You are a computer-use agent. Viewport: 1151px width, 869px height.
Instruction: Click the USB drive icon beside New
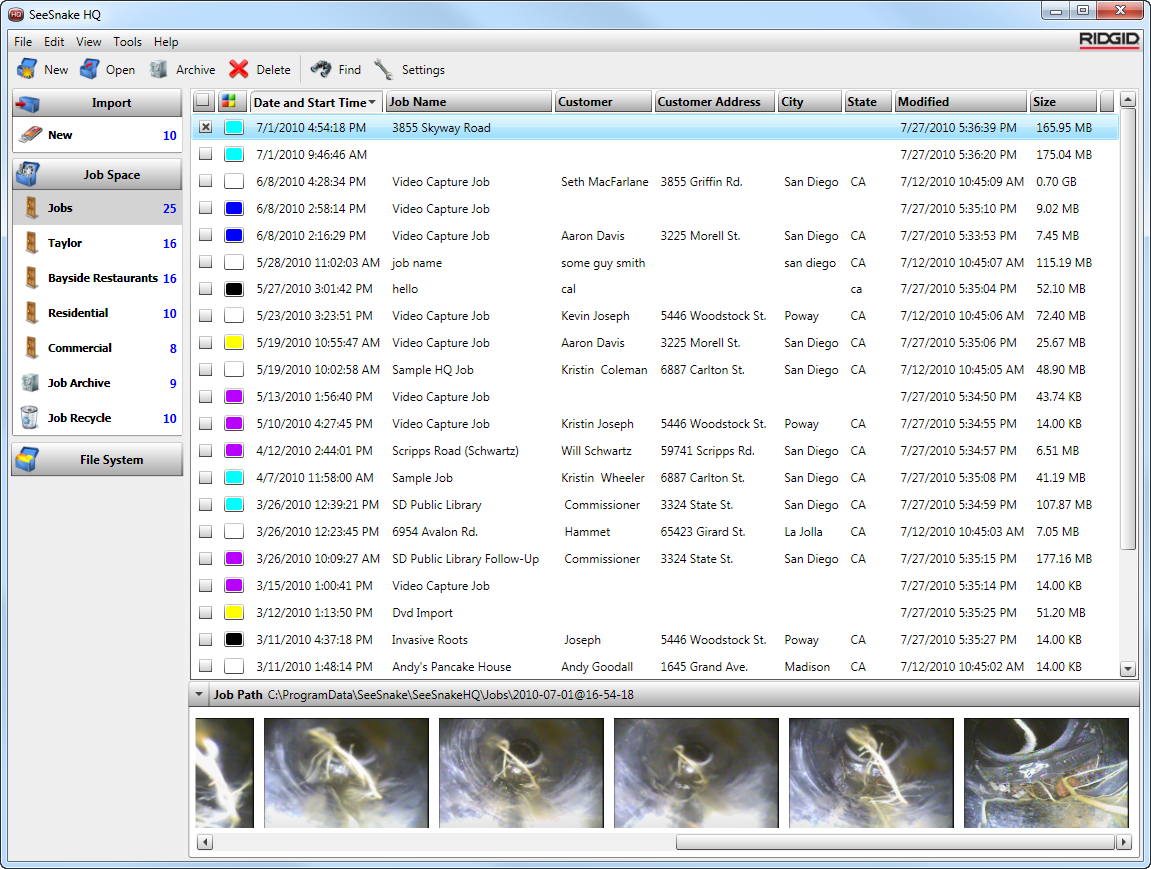pyautogui.click(x=30, y=135)
